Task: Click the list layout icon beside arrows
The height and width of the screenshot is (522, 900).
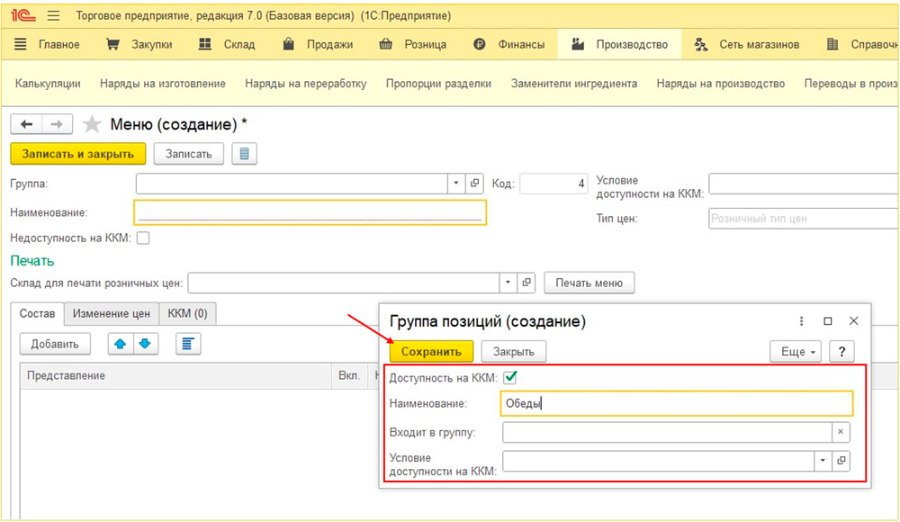Action: tap(188, 344)
